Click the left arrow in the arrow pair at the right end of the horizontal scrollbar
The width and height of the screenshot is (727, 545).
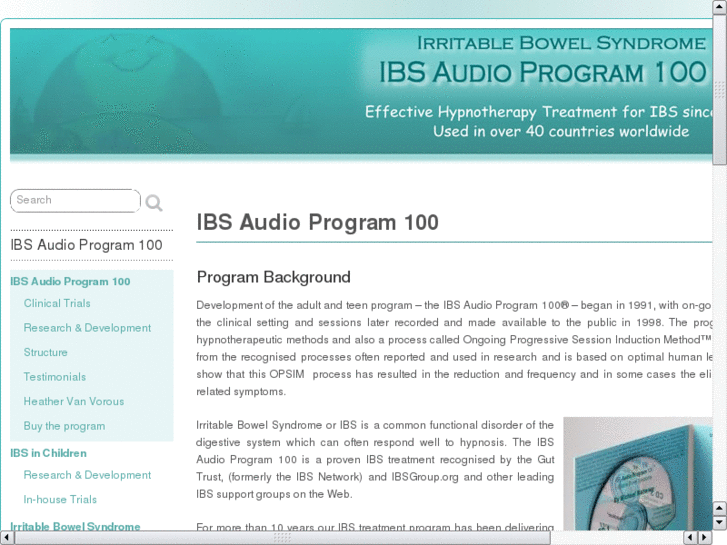(x=690, y=538)
